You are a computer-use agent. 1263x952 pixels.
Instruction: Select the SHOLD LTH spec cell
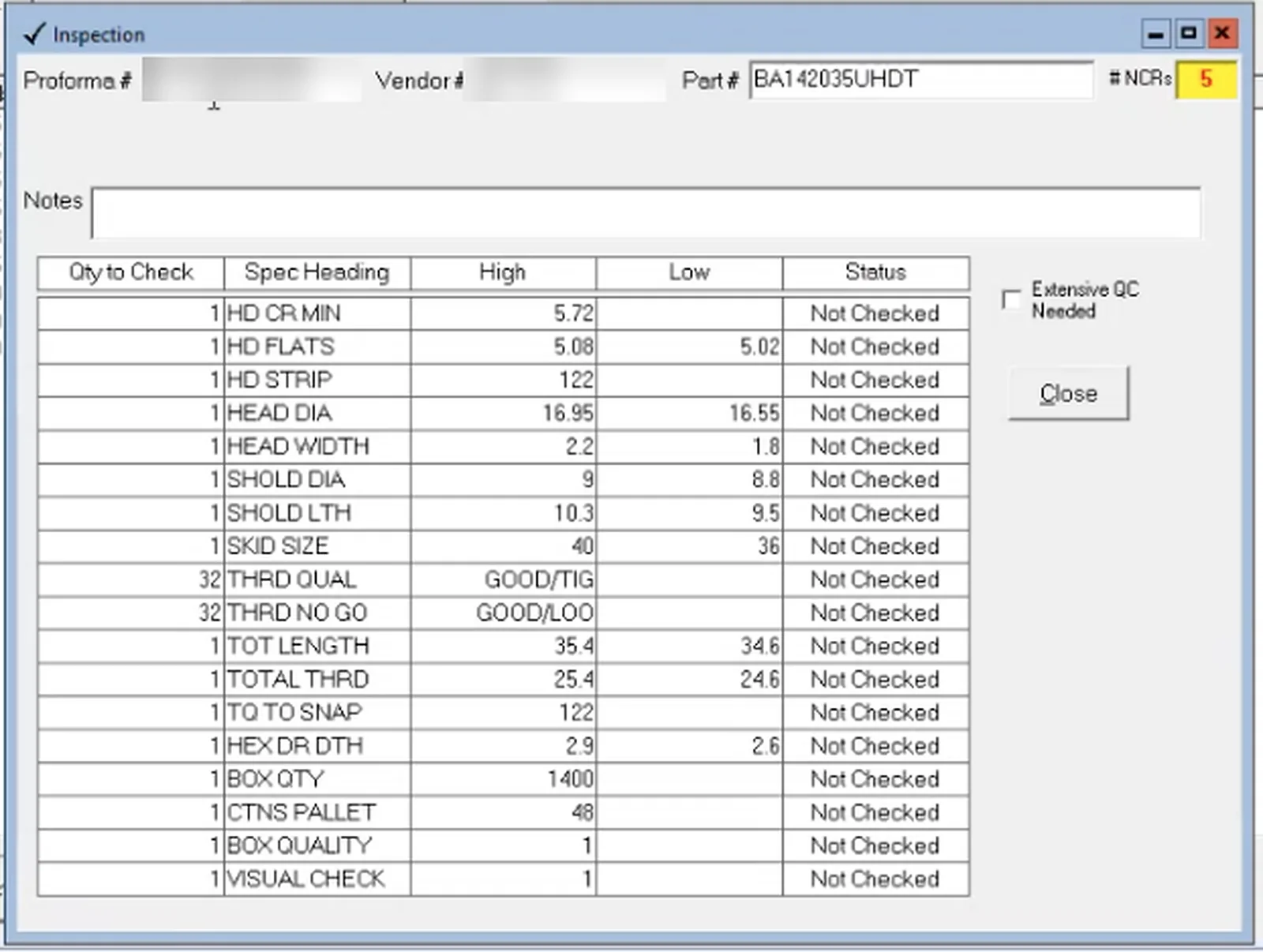pyautogui.click(x=317, y=513)
